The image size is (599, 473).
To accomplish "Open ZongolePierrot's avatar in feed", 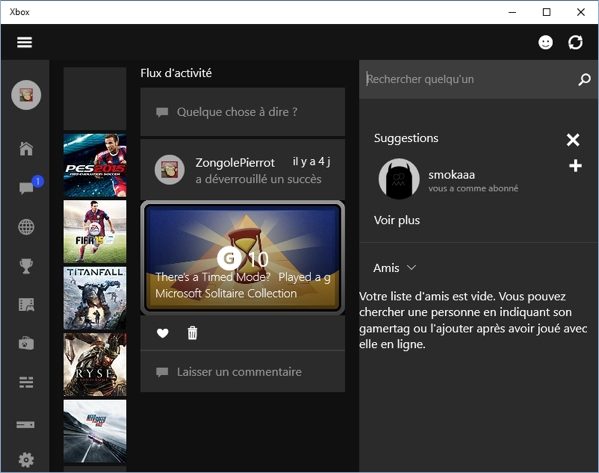I will coord(170,170).
